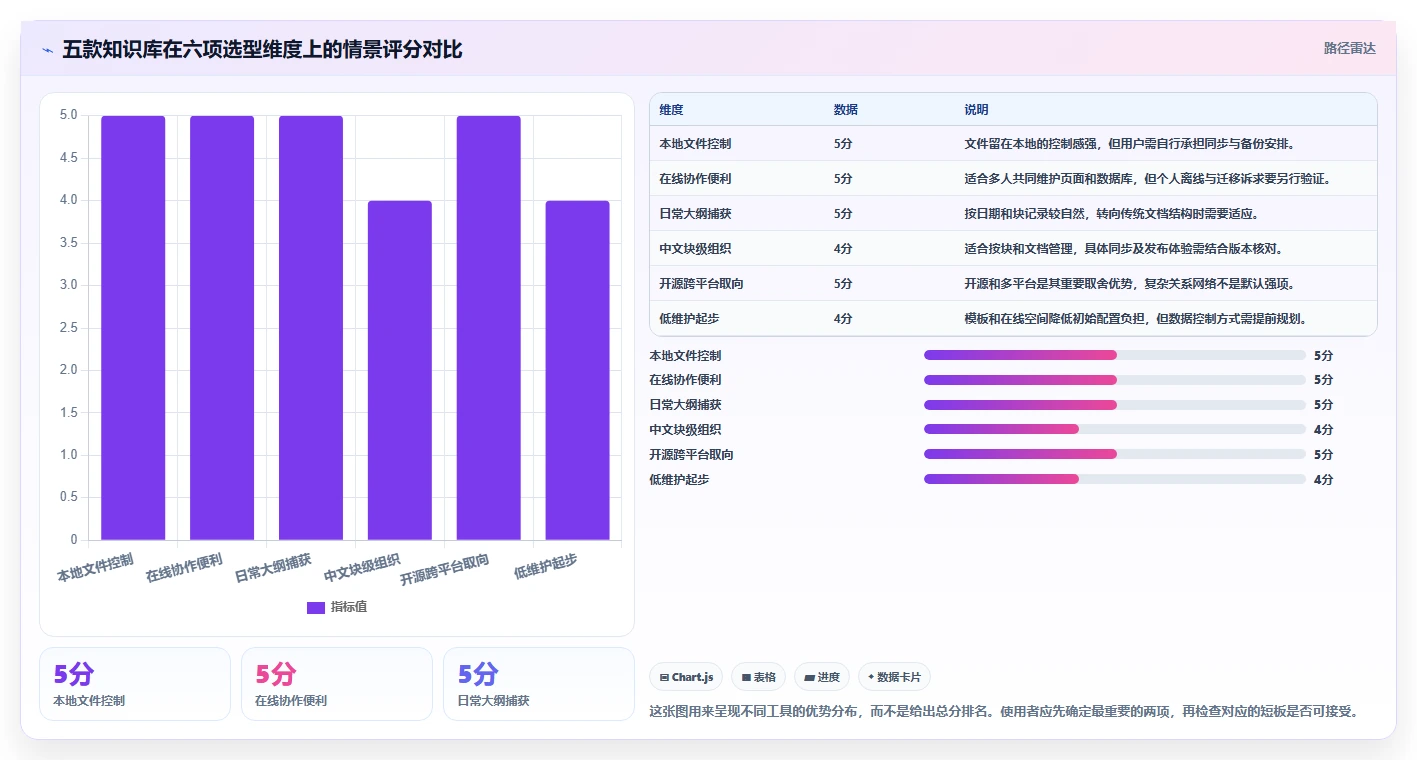Toggle the 指标值 legend swatch

[x=315, y=607]
